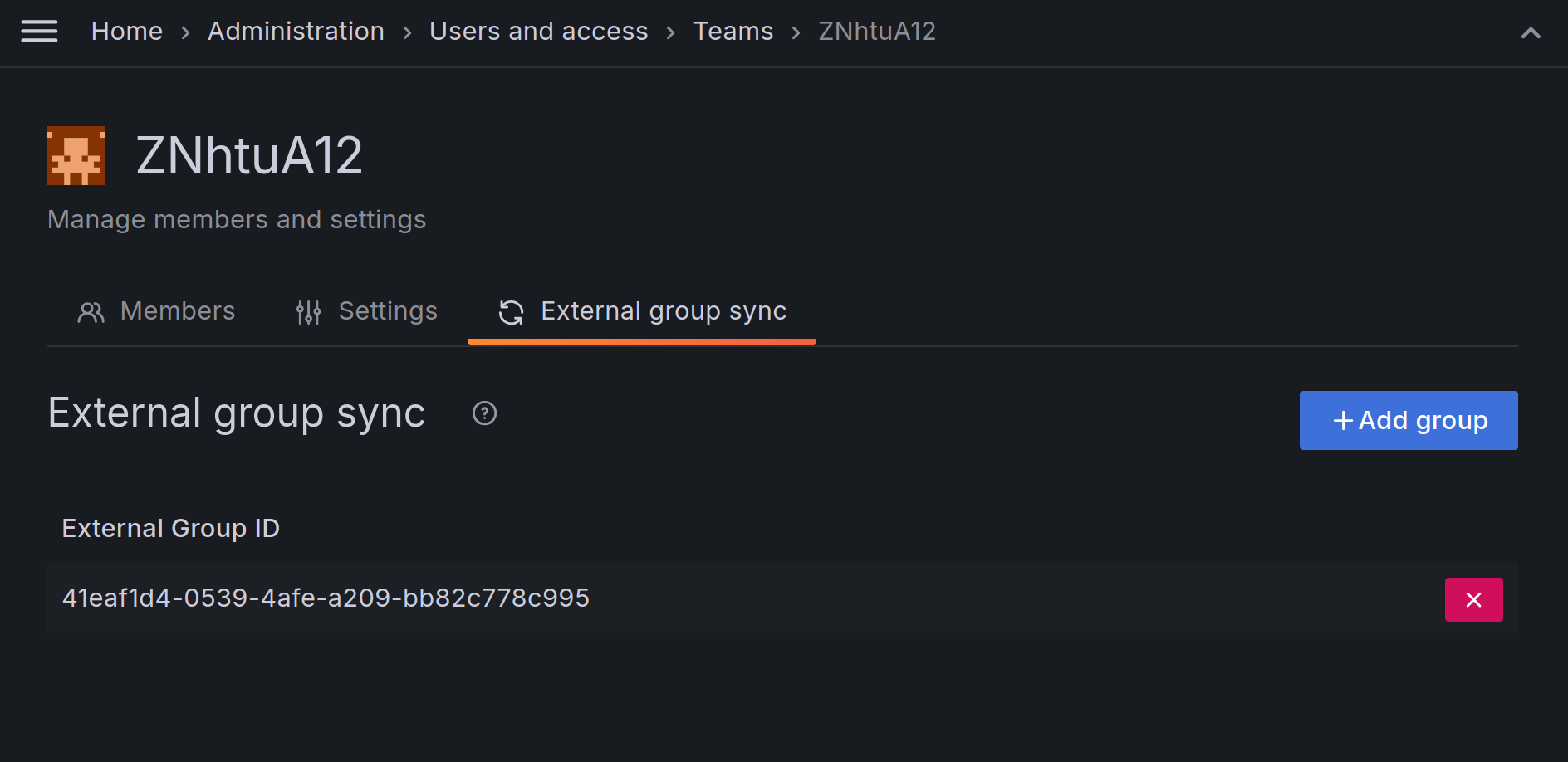Screen dimensions: 1568x762
Task: Navigate to Home via the breadcrumb
Action: point(126,31)
